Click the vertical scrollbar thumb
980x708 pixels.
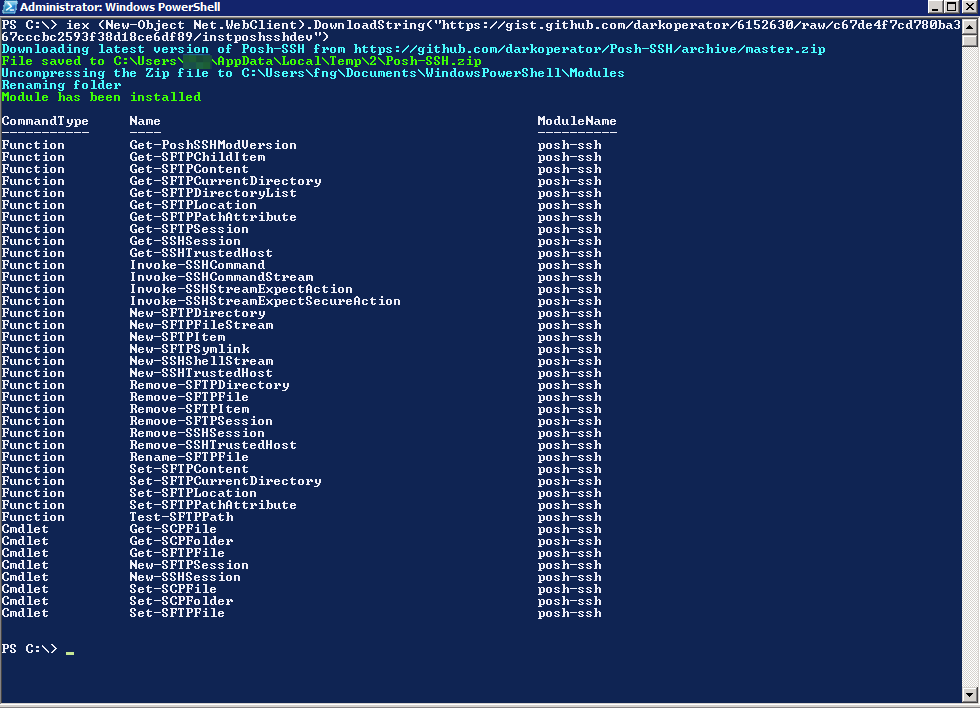click(x=969, y=40)
